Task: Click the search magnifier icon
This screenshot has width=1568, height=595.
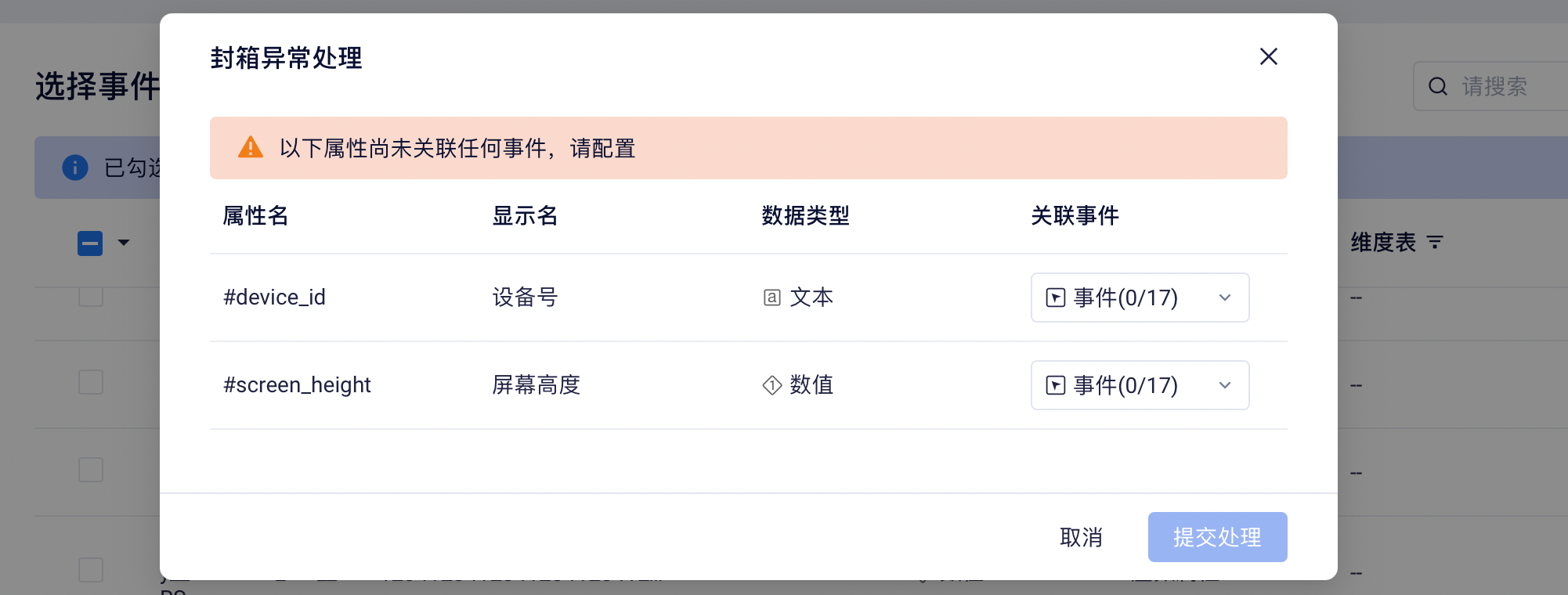Action: point(1438,86)
